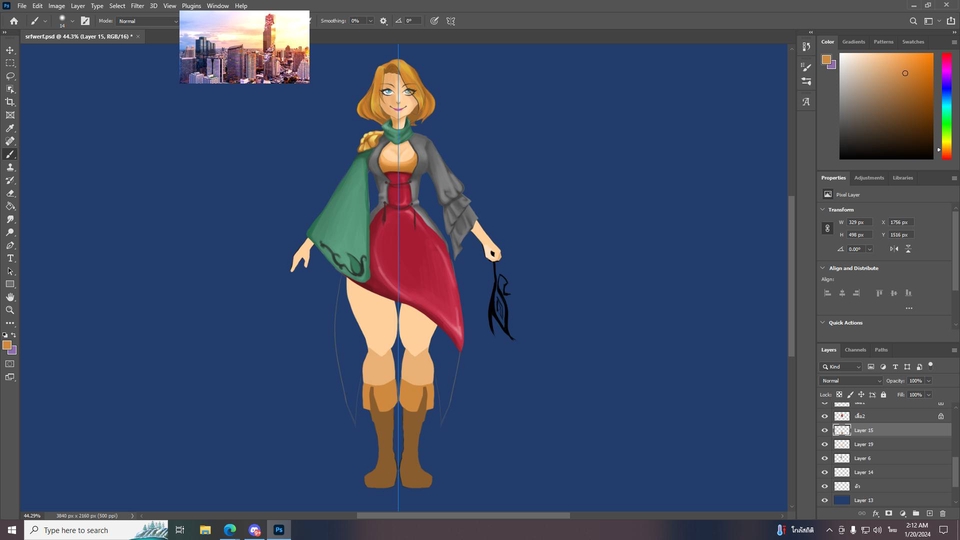The image size is (960, 540).
Task: Select the Hand tool
Action: pos(10,297)
